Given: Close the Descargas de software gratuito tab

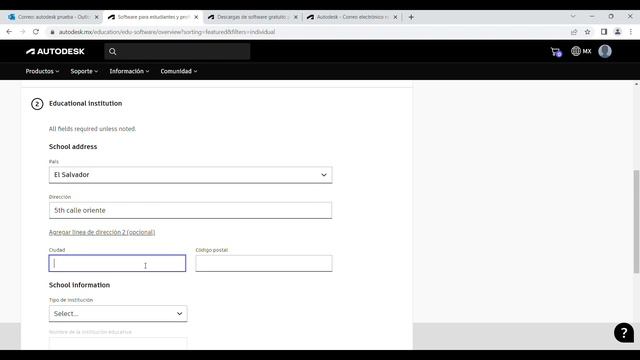Looking at the screenshot, I should point(296,17).
